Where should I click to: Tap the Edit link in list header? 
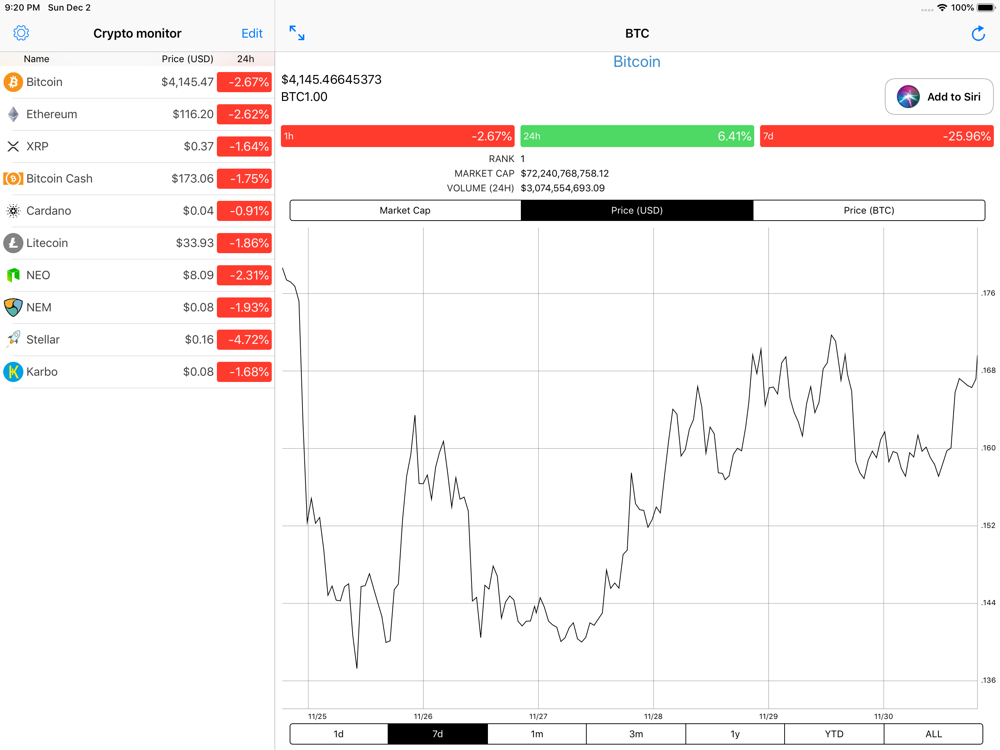252,34
